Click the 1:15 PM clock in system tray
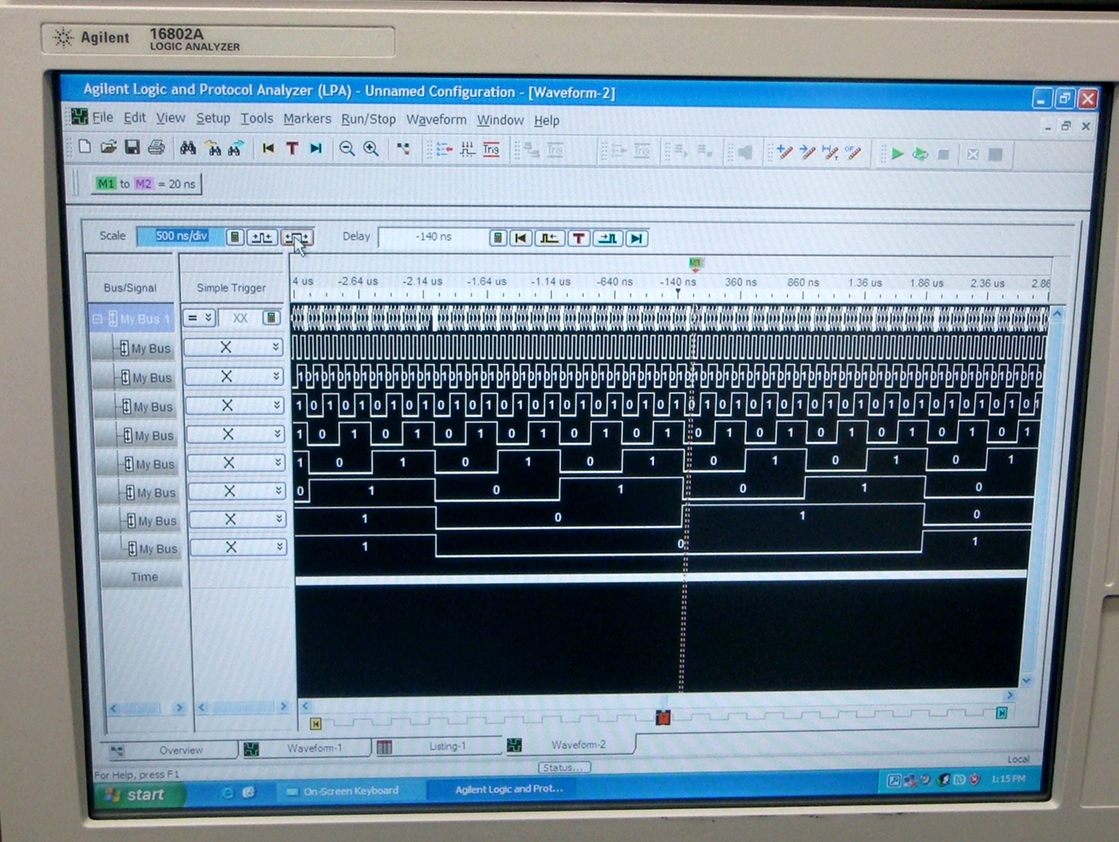Viewport: 1119px width, 842px height. click(1008, 778)
